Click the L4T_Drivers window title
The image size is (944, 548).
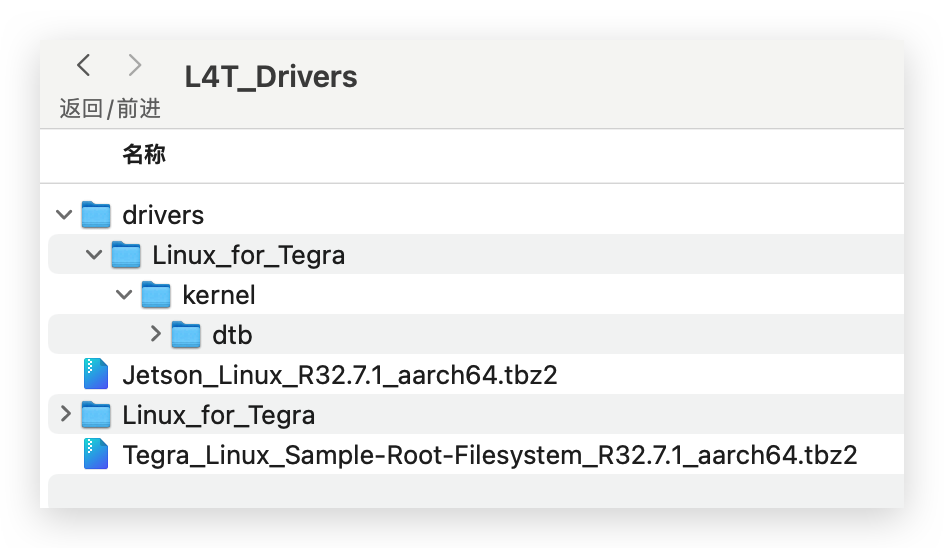pyautogui.click(x=271, y=77)
